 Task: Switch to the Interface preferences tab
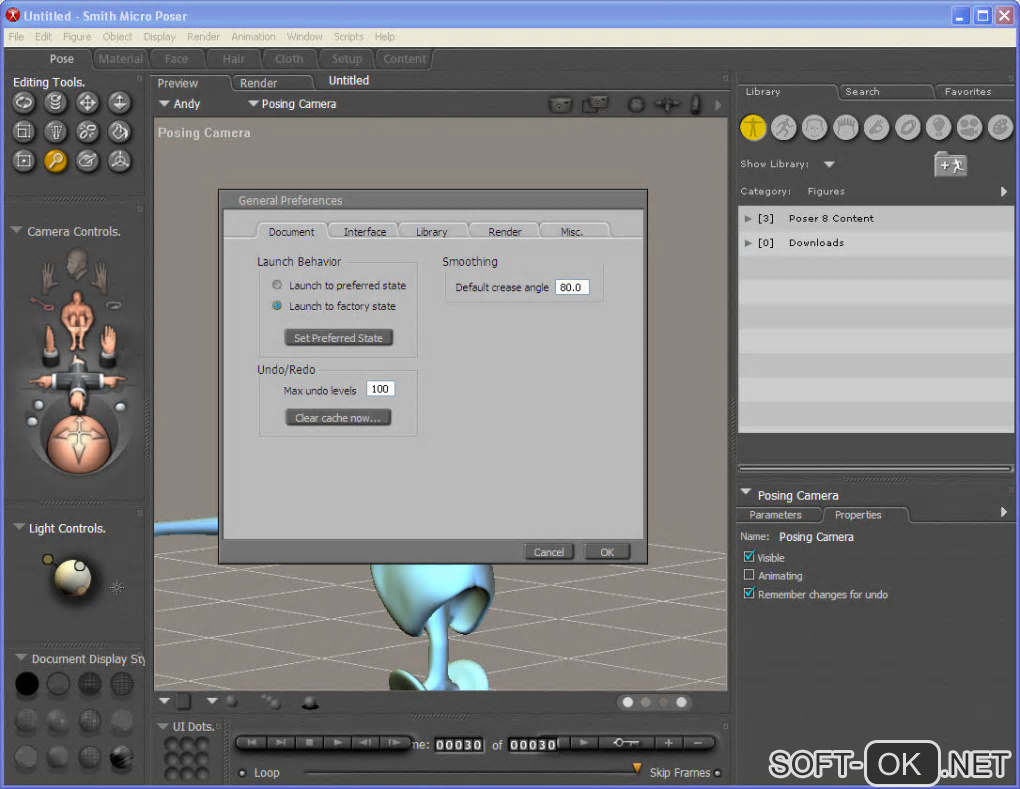tap(364, 232)
